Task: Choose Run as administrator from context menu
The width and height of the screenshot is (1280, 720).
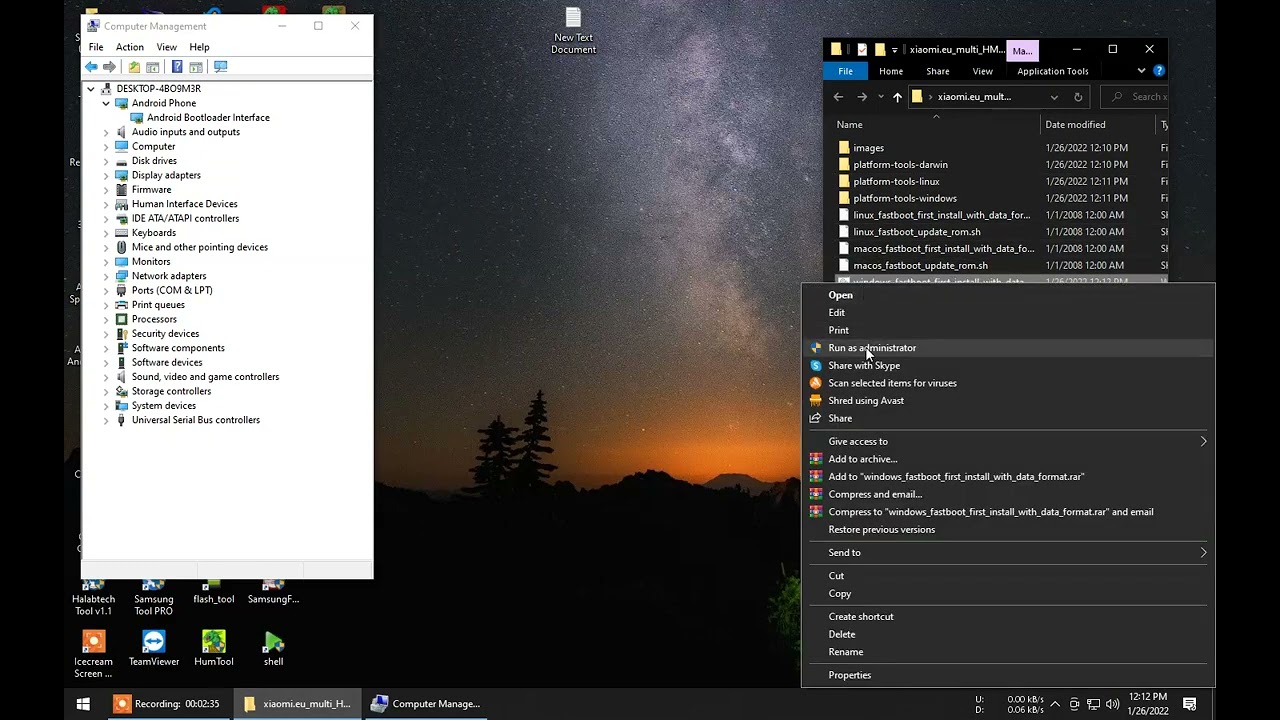Action: click(872, 348)
